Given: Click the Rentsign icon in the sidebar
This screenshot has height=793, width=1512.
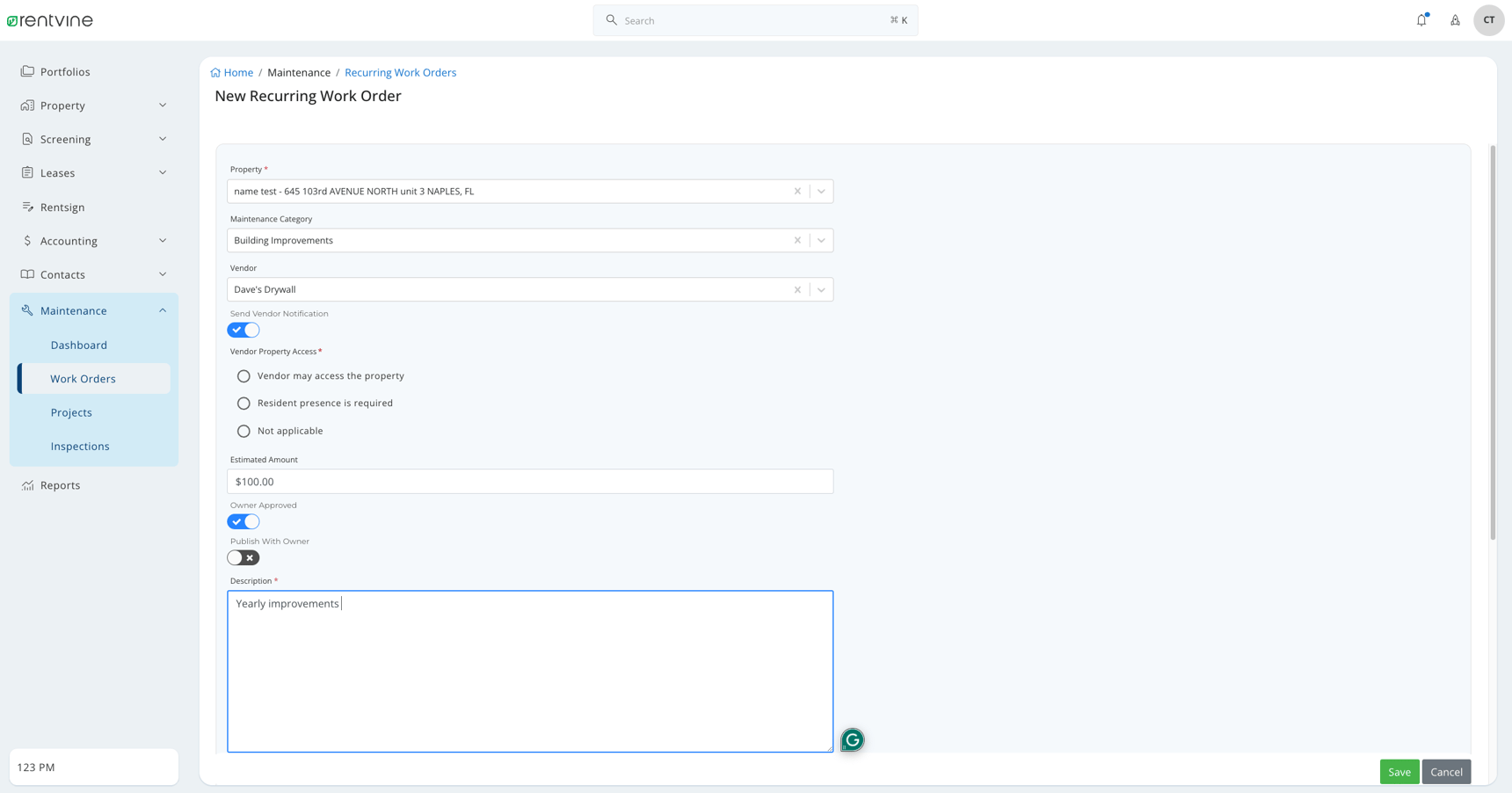Looking at the screenshot, I should click(27, 207).
